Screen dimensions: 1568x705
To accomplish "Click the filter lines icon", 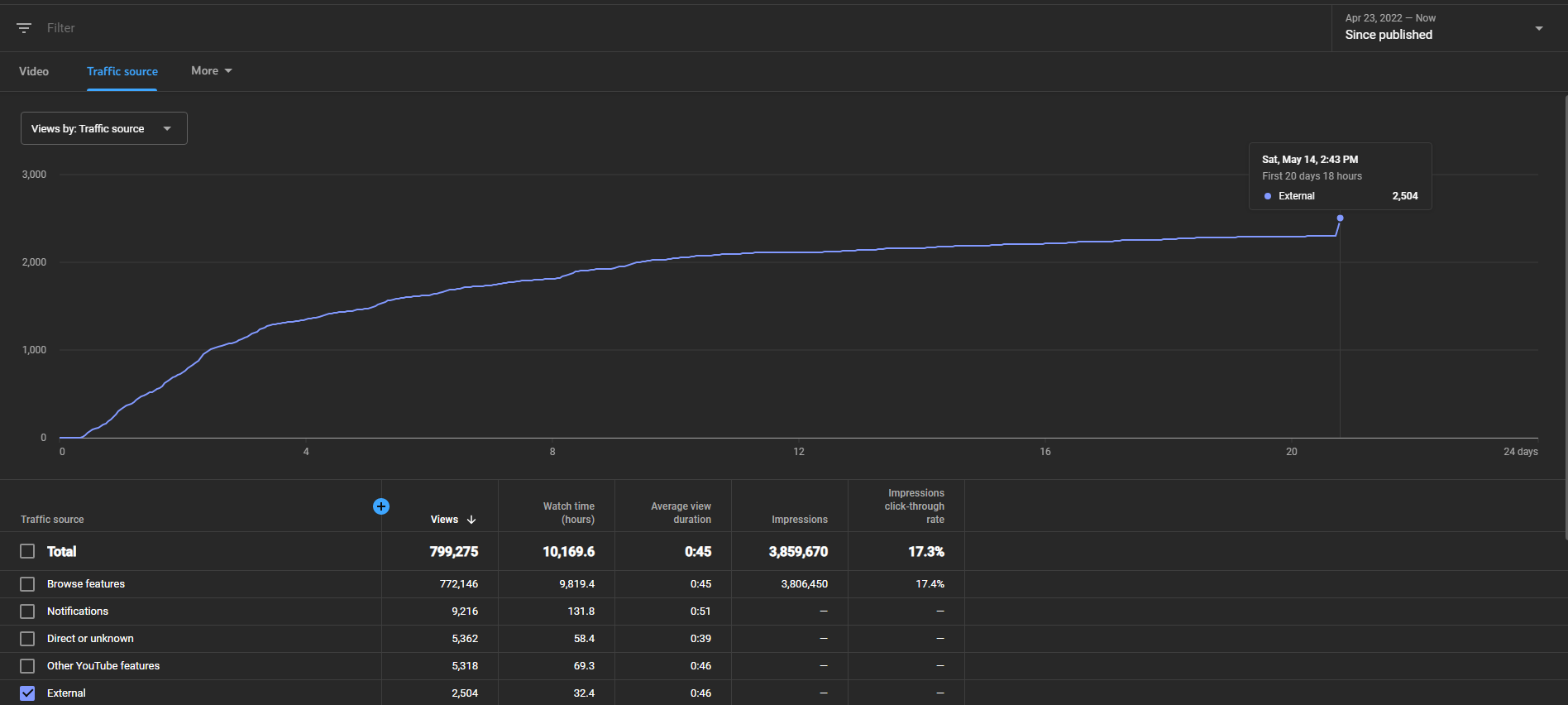I will click(x=24, y=28).
